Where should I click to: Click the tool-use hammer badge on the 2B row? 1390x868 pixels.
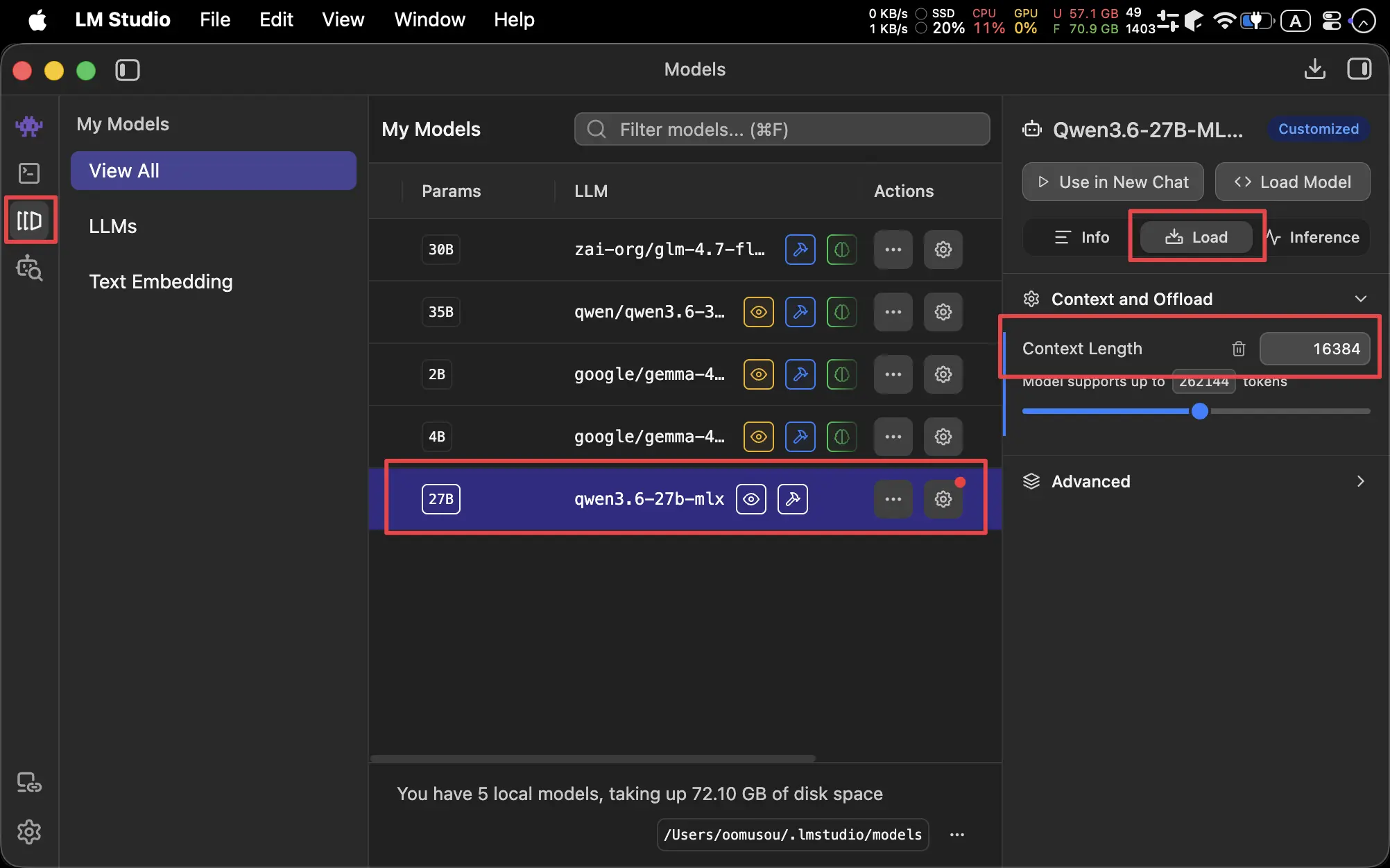800,374
